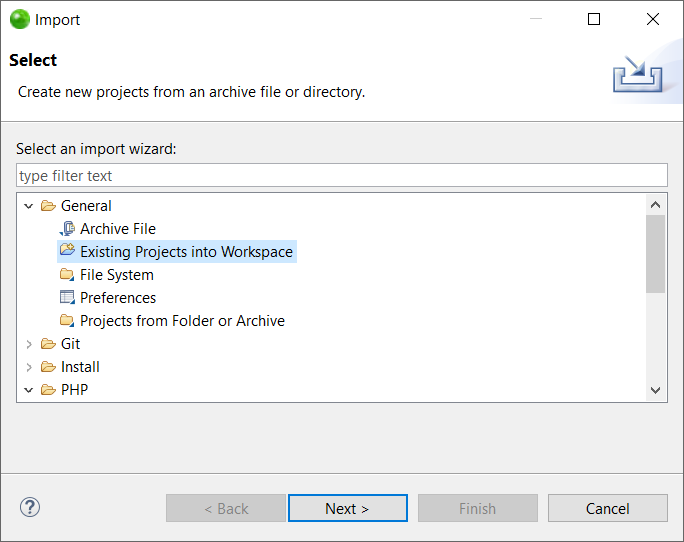Screen dimensions: 684x542
Task: Click the type filter text field
Action: 341,176
